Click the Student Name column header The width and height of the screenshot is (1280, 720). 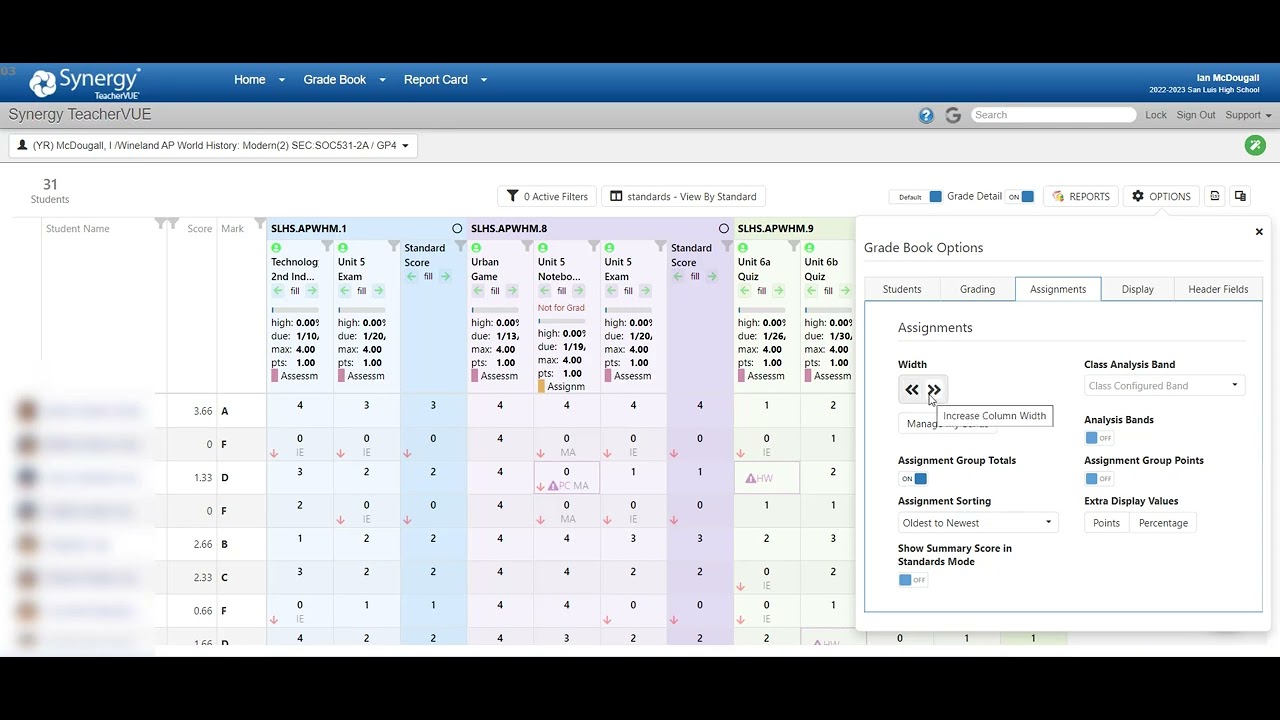coord(78,229)
